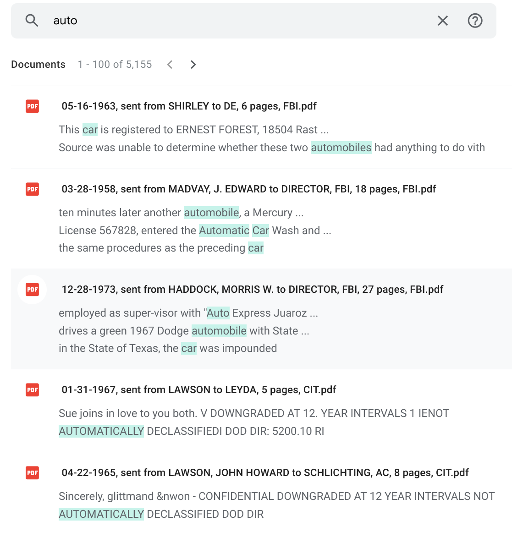Click the Documents results heading

[x=38, y=64]
